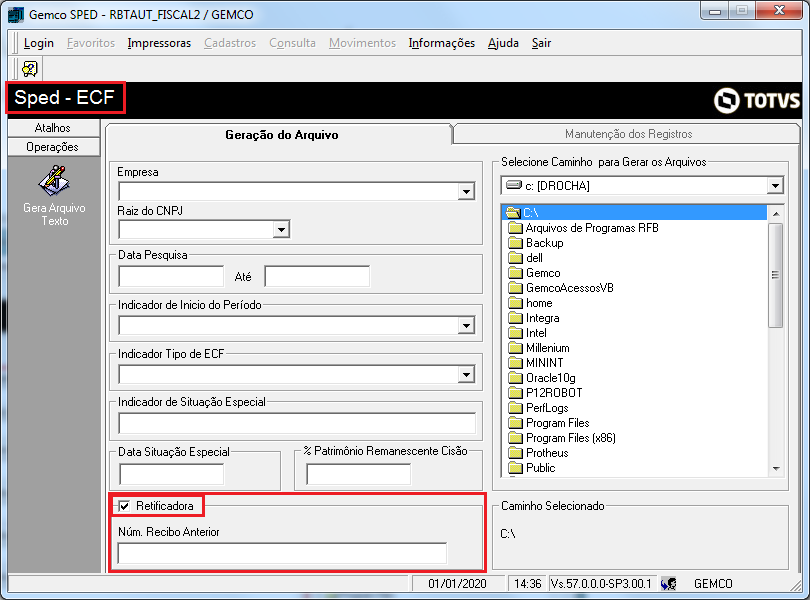This screenshot has width=810, height=601.
Task: Minimize the Gemco SPED window
Action: point(715,11)
